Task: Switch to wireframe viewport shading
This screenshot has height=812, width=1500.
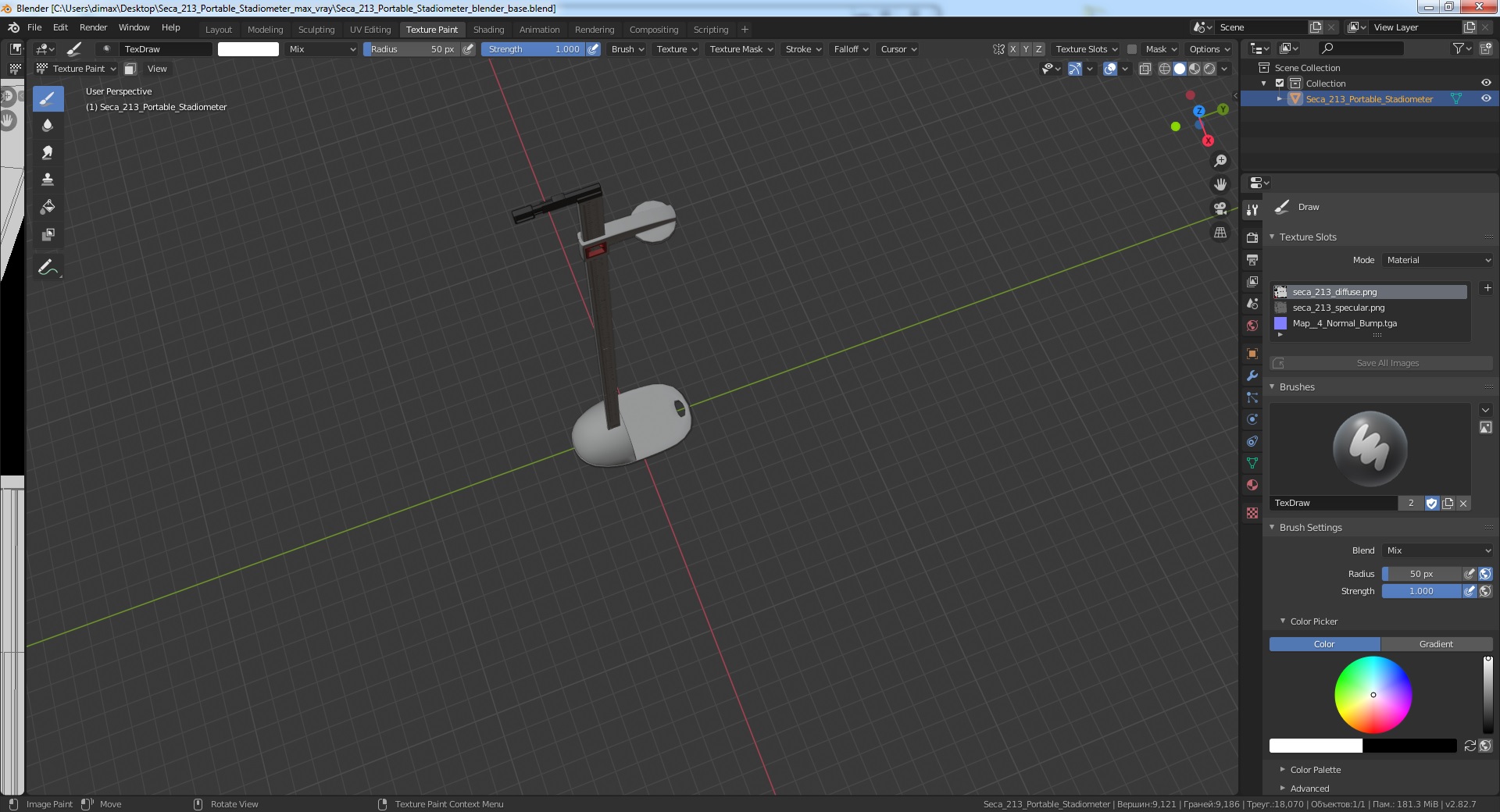Action: (1165, 69)
